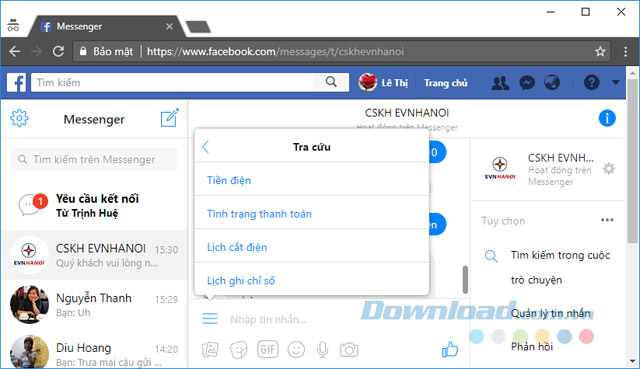Viewport: 640px width, 369px height.
Task: Click the Nguyễn Thanh avatar thumbnail
Action: tap(29, 305)
